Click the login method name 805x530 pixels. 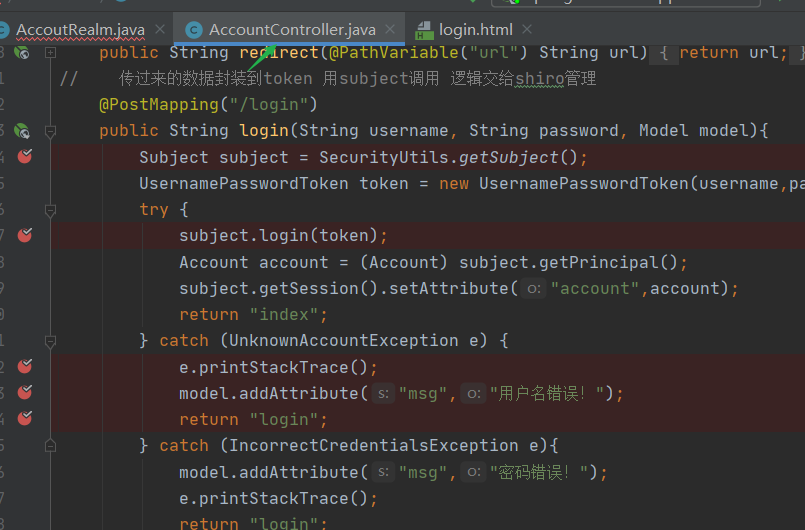[264, 130]
